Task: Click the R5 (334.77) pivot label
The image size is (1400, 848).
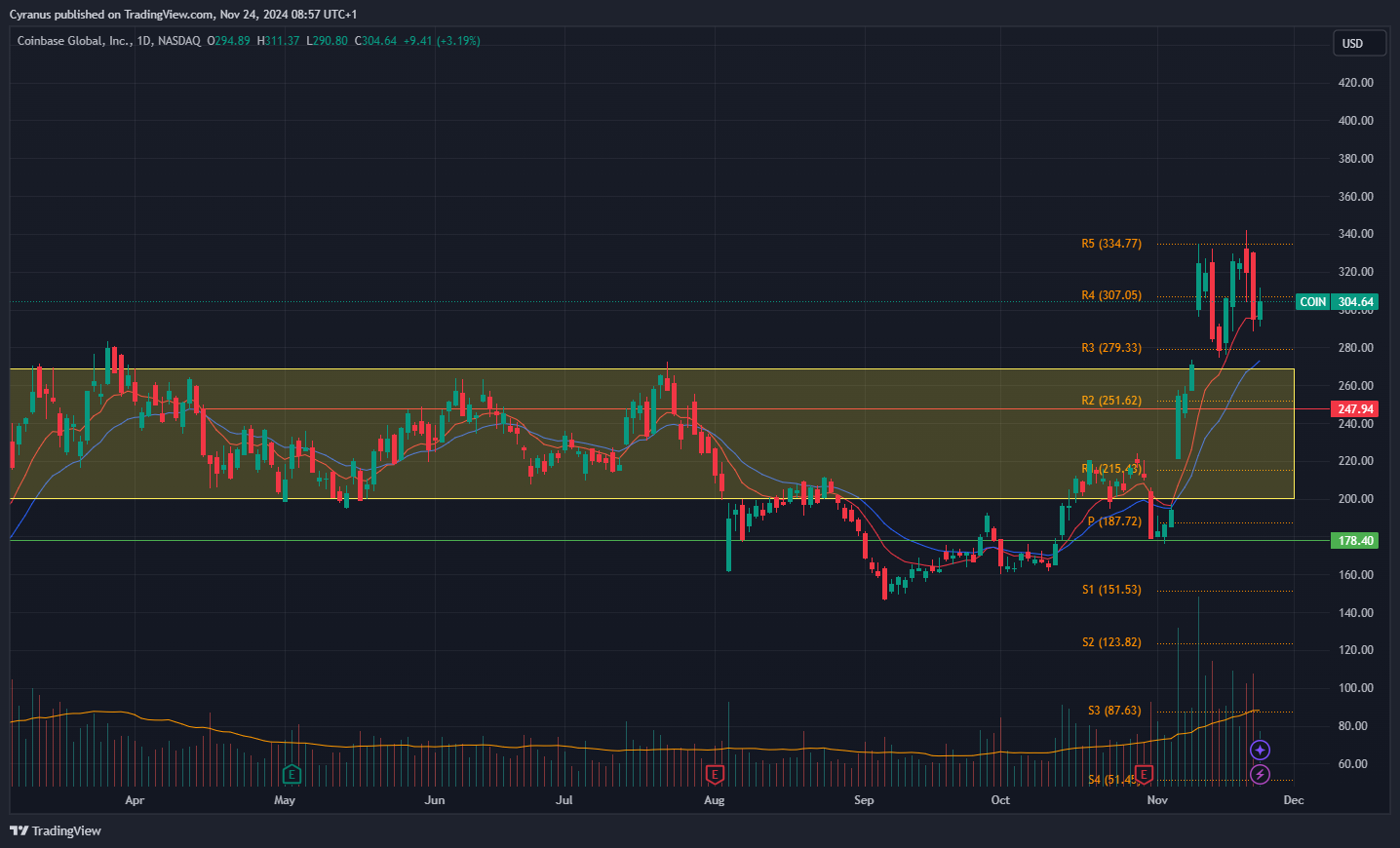Action: coord(1111,244)
